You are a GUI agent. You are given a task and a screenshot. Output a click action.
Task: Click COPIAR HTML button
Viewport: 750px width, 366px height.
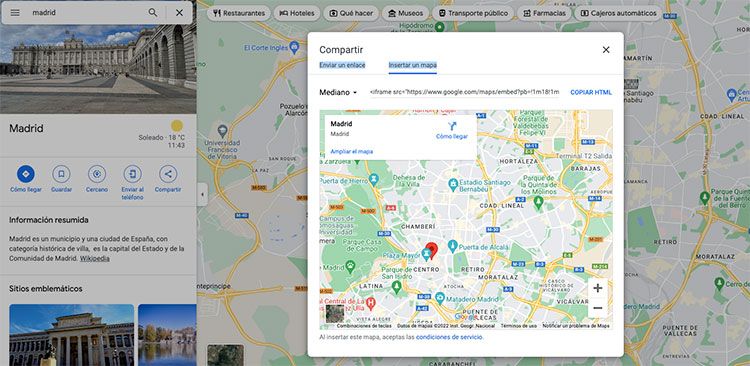click(591, 93)
